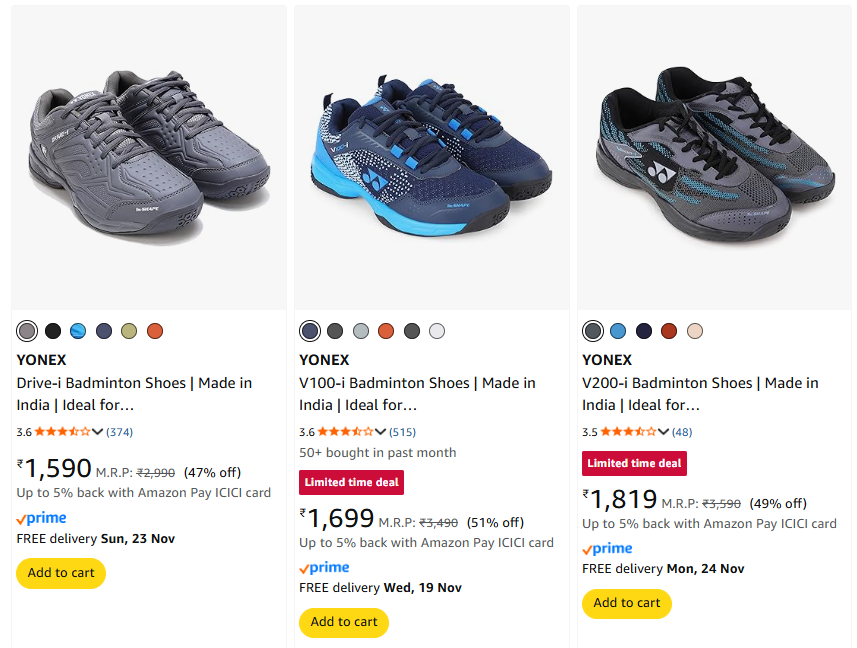Image resolution: width=857 pixels, height=648 pixels.
Task: Choose olive green swatch for Drive-i shoes
Action: click(129, 331)
